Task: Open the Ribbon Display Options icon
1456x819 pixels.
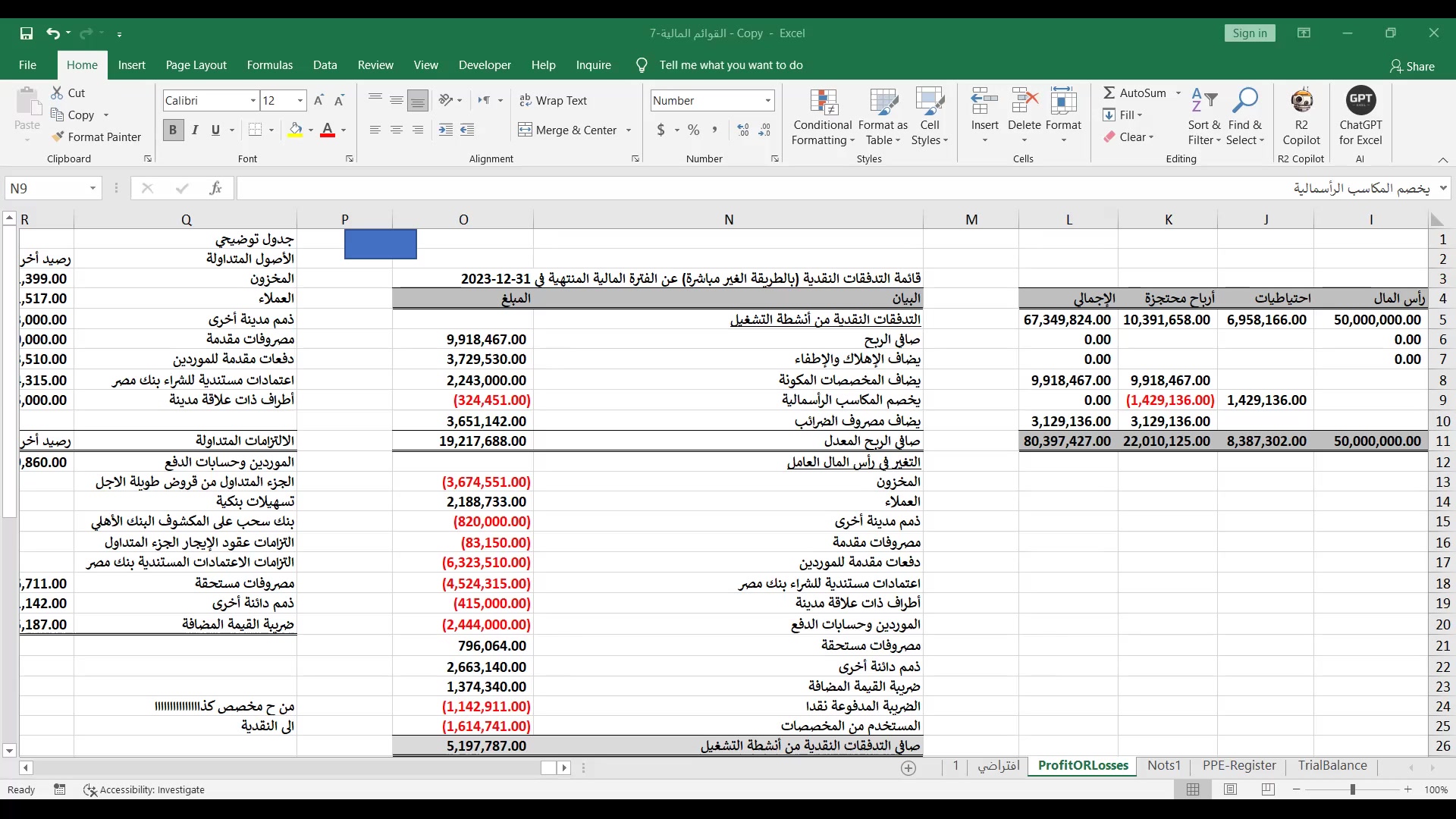Action: 1304,33
